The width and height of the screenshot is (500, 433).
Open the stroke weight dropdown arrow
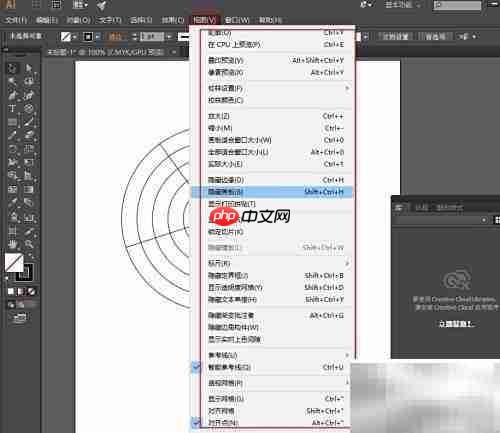(x=169, y=36)
